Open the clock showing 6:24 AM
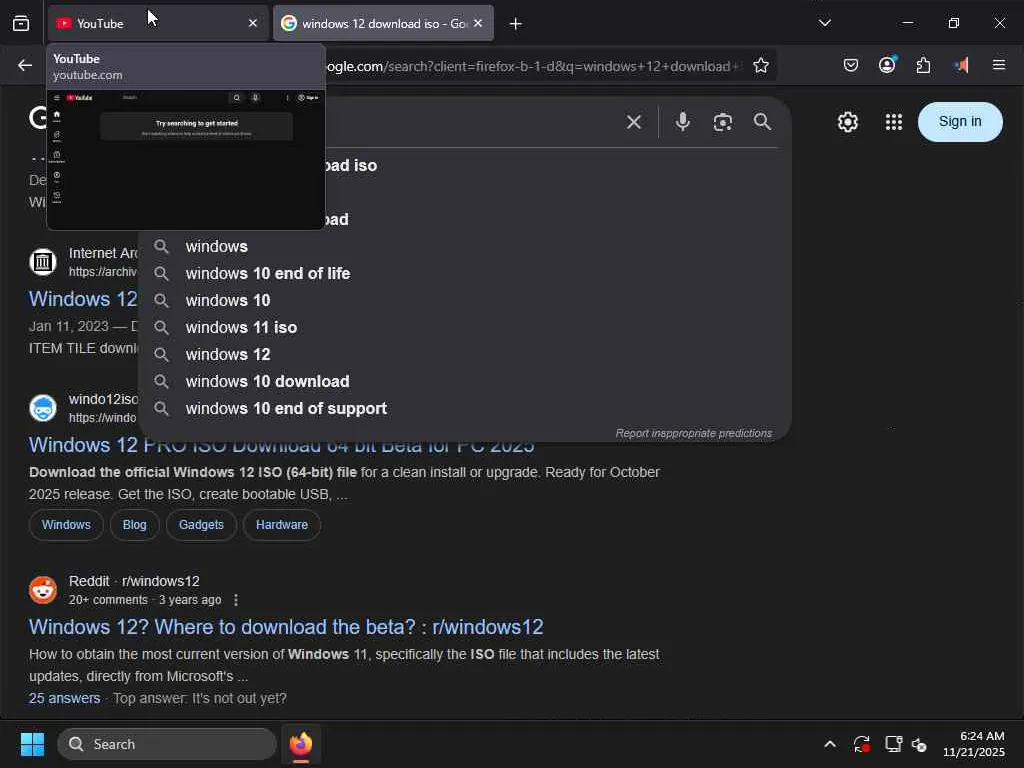Viewport: 1024px width, 768px height. pyautogui.click(x=974, y=744)
